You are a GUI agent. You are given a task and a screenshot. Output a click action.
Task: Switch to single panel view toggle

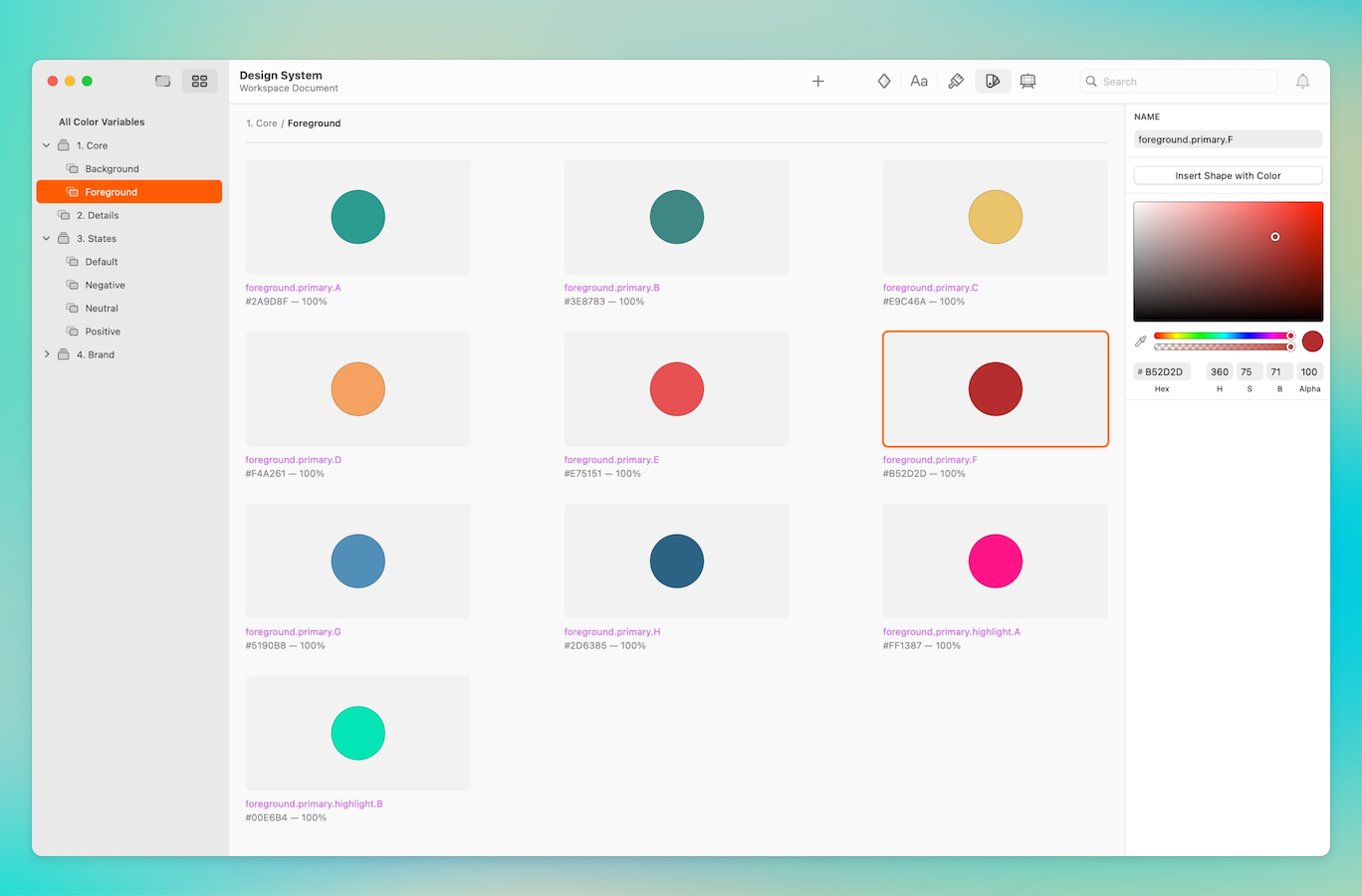pyautogui.click(x=162, y=81)
